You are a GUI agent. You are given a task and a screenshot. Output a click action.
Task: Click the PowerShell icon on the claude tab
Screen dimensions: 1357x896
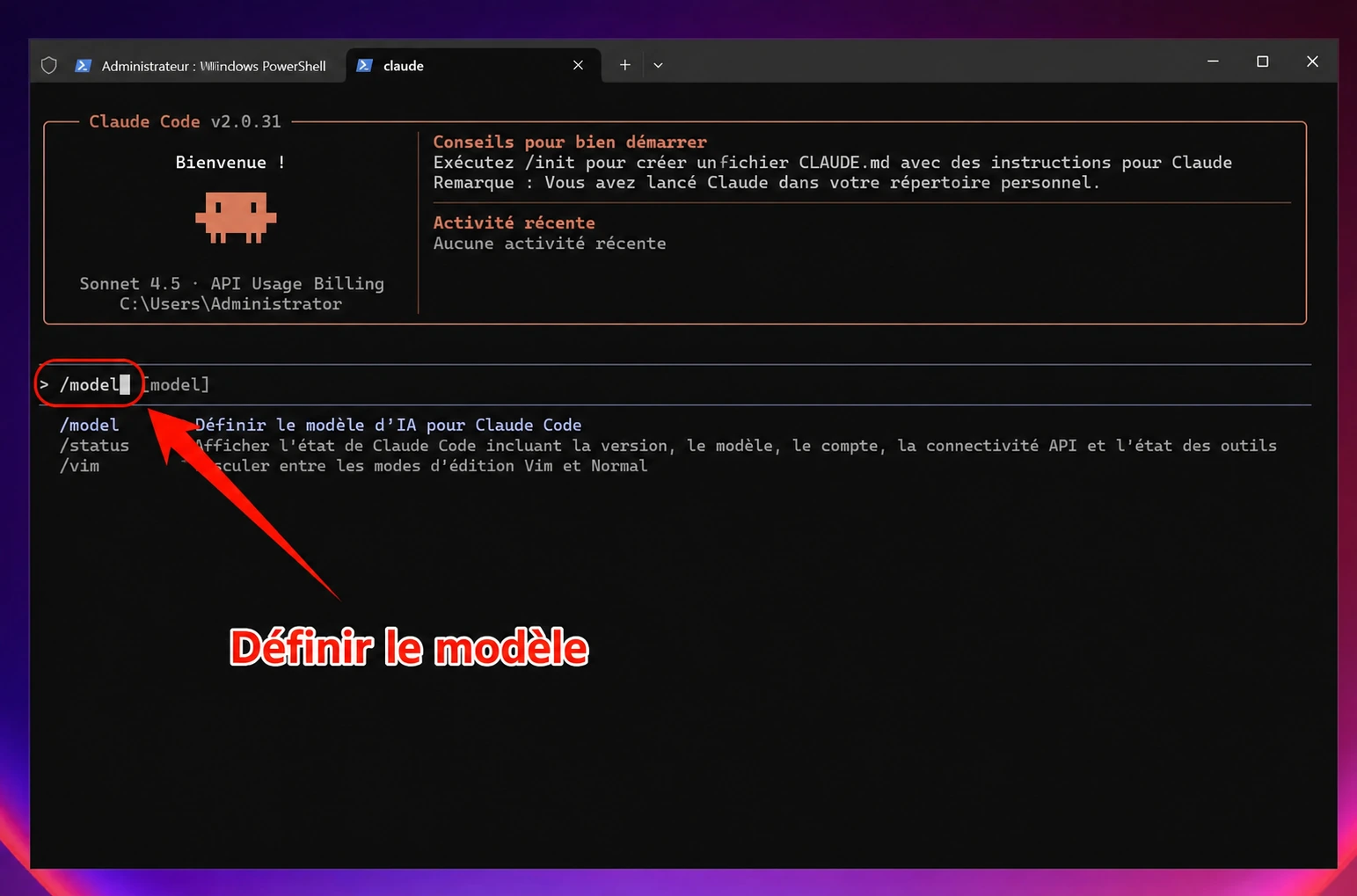pos(364,65)
